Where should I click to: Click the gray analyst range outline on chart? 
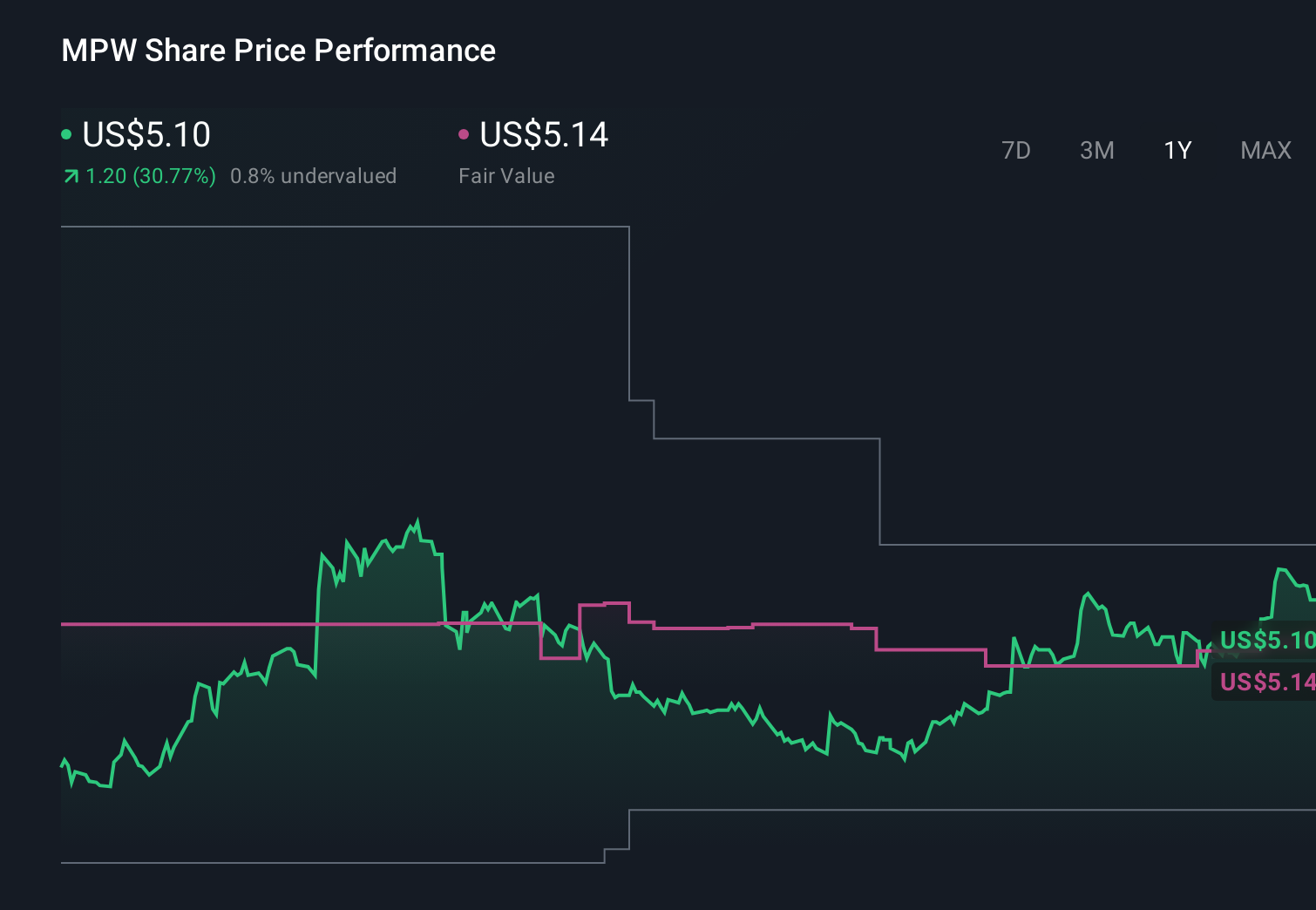click(767, 437)
